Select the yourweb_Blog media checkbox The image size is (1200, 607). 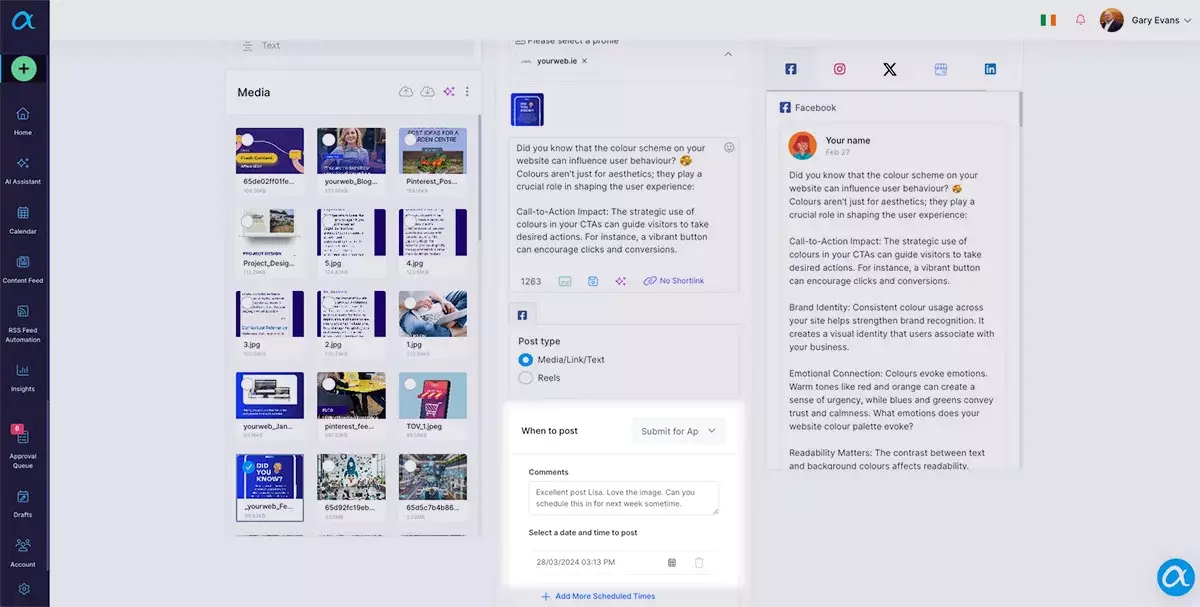[x=328, y=140]
